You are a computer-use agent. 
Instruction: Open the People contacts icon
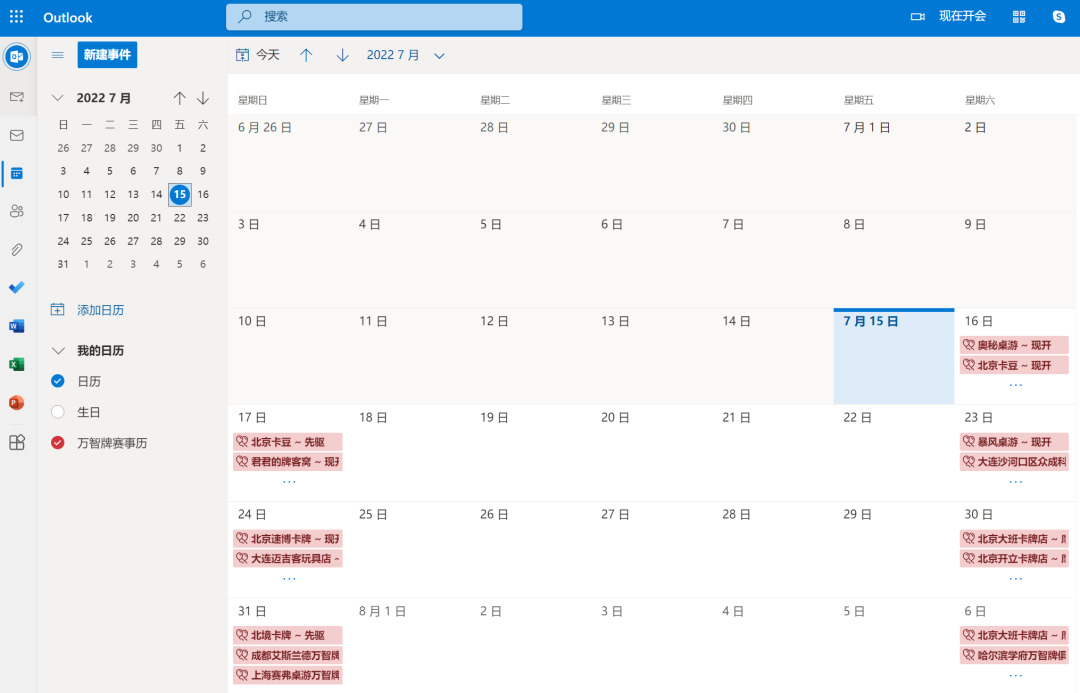[x=16, y=211]
